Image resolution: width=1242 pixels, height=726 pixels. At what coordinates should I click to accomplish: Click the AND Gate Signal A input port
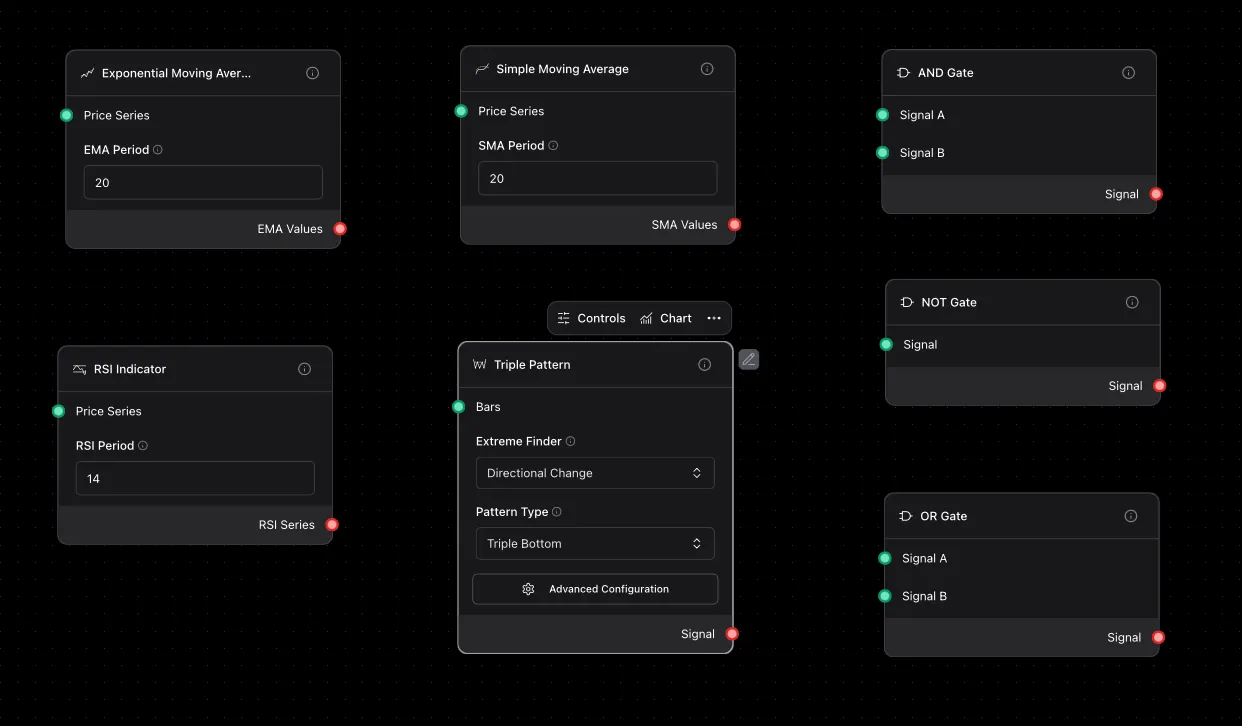882,115
